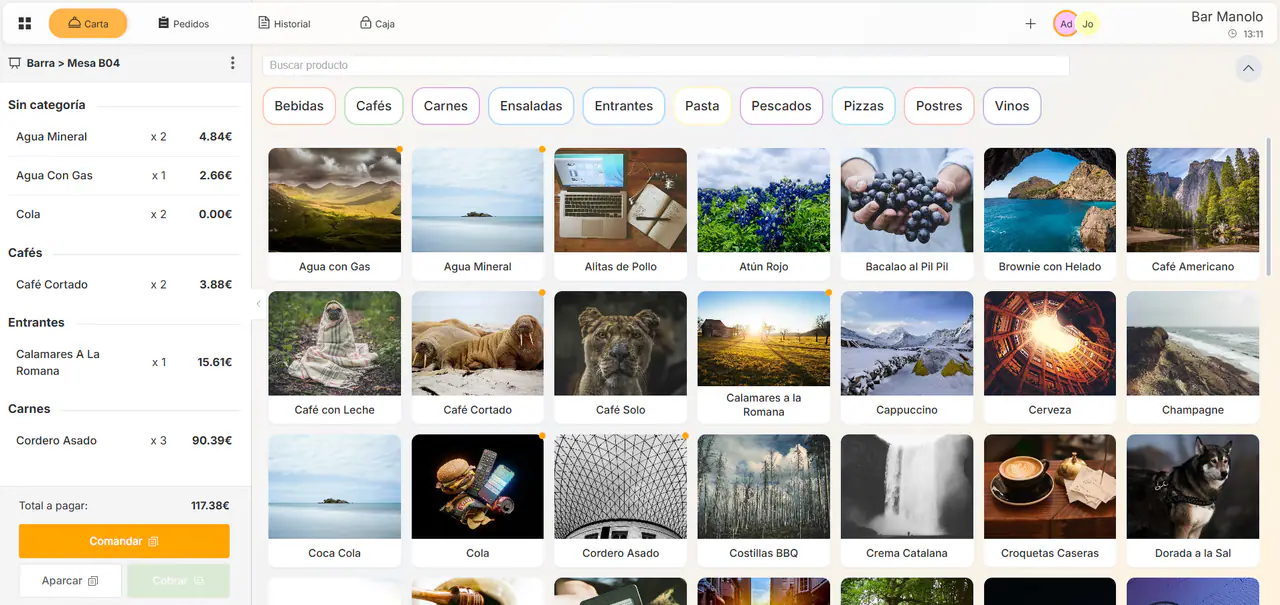Select Cola order line in ticket
The width and height of the screenshot is (1280, 605).
(x=124, y=214)
